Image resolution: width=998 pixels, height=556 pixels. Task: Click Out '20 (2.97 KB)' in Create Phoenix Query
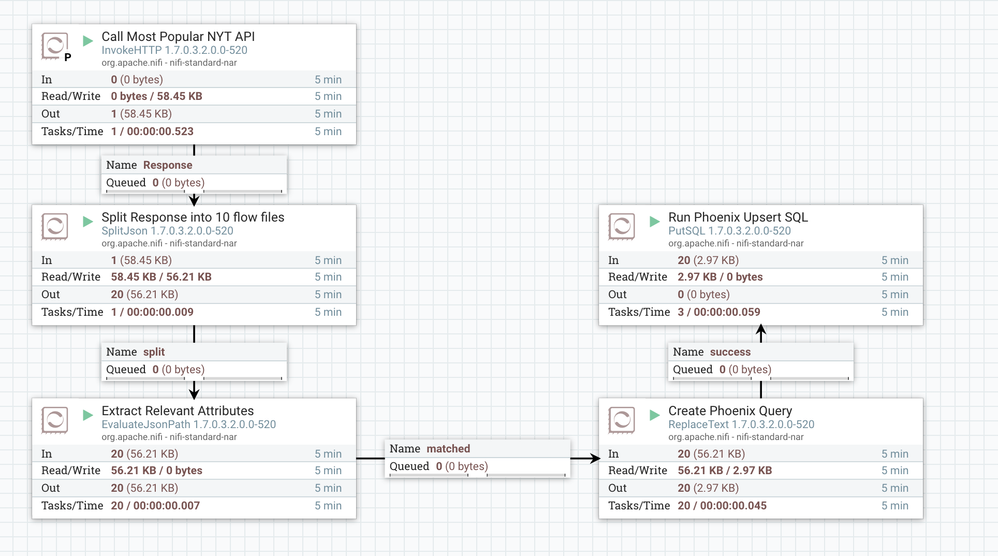click(x=708, y=488)
